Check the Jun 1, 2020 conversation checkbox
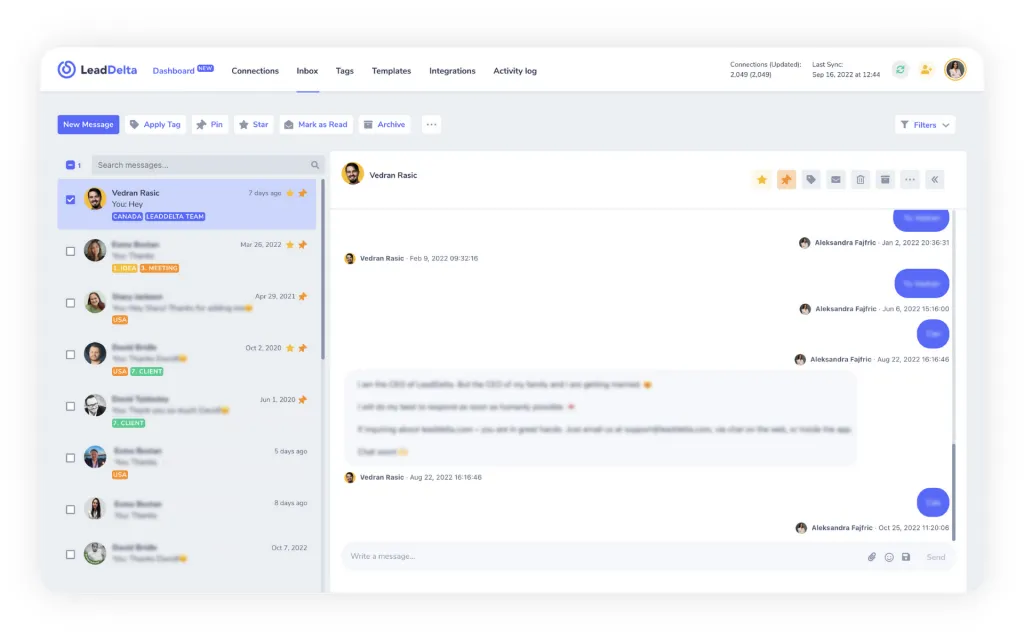This screenshot has height=640, width=1024. coord(71,406)
